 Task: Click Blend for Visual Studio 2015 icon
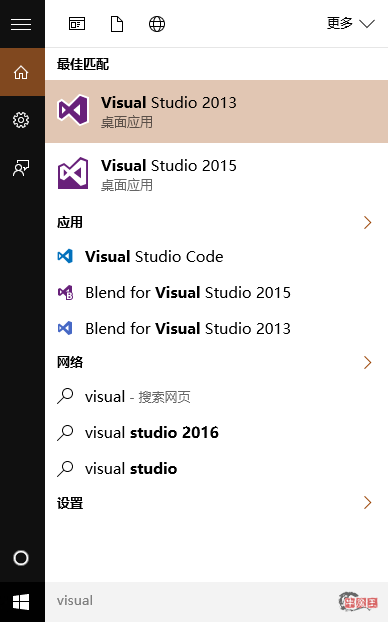click(65, 293)
